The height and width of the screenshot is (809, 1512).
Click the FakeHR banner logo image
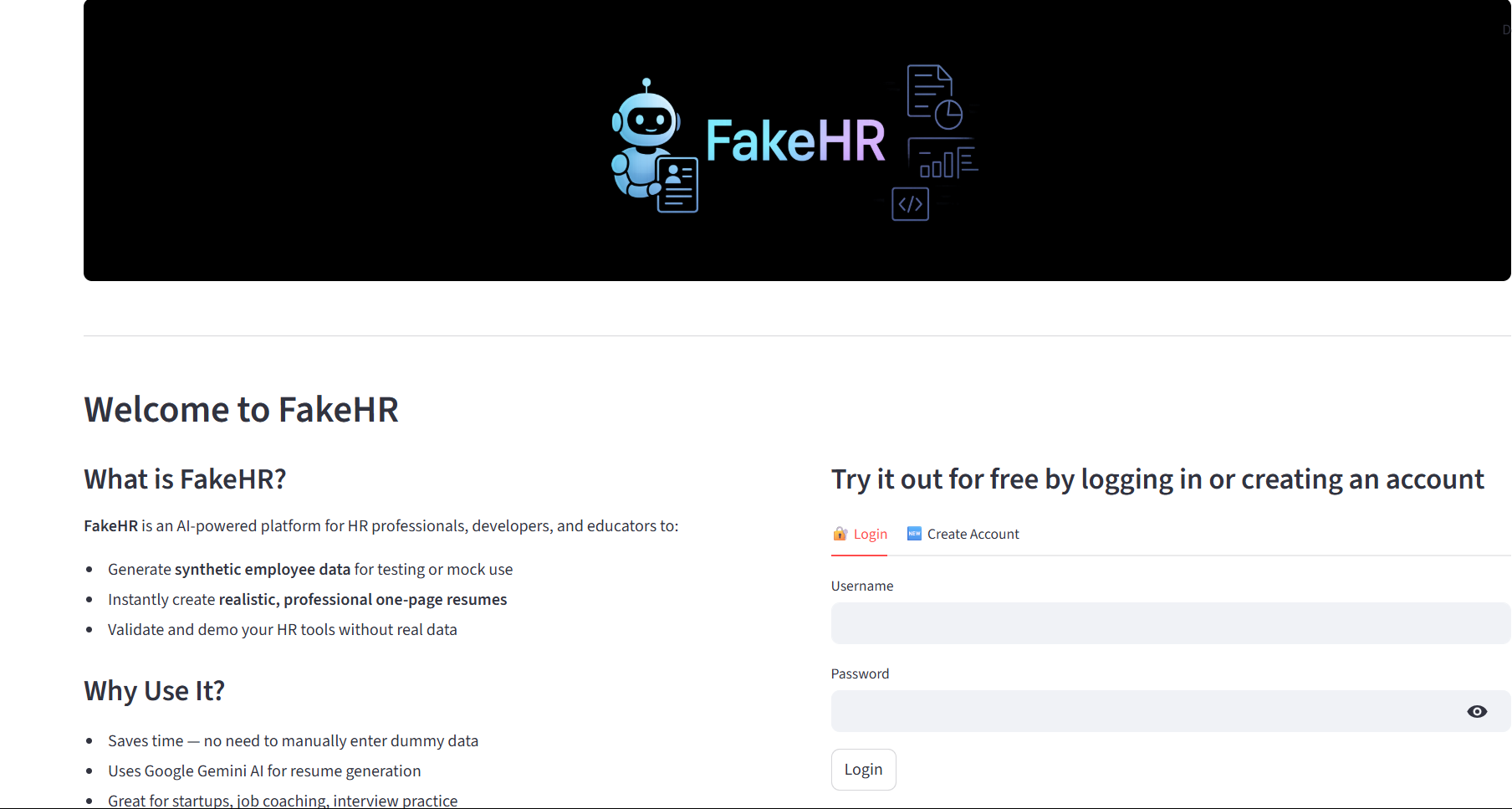(797, 141)
